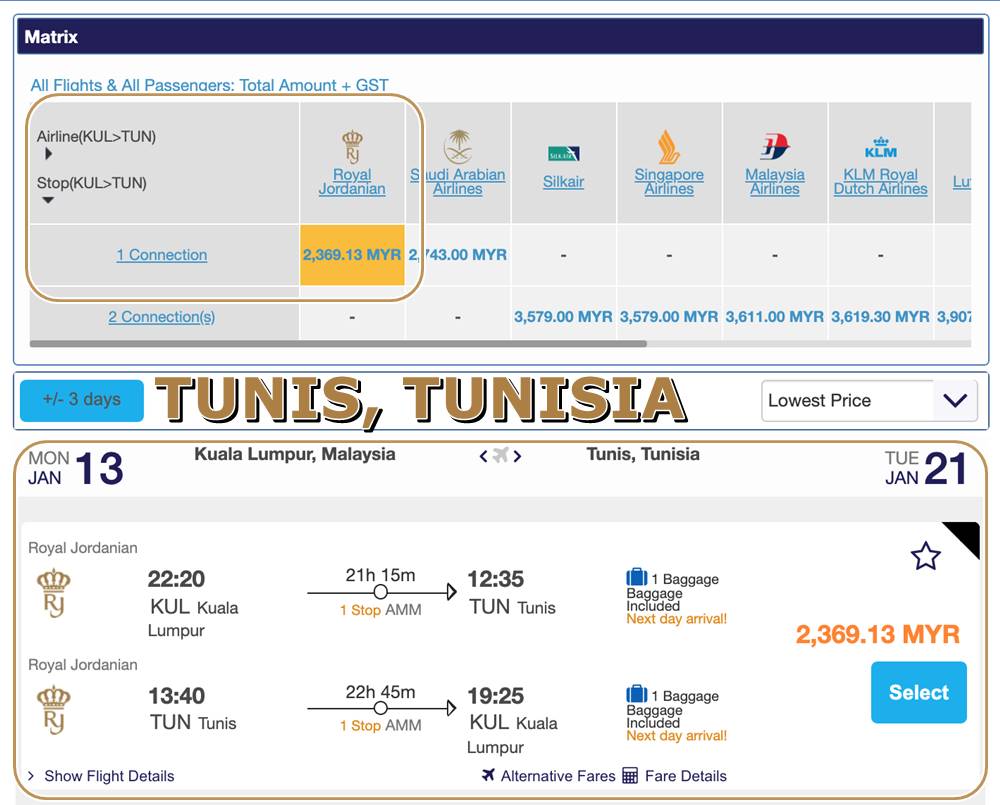Image resolution: width=1000 pixels, height=805 pixels.
Task: Click the calculator icon beside Fare Details
Action: coord(629,776)
